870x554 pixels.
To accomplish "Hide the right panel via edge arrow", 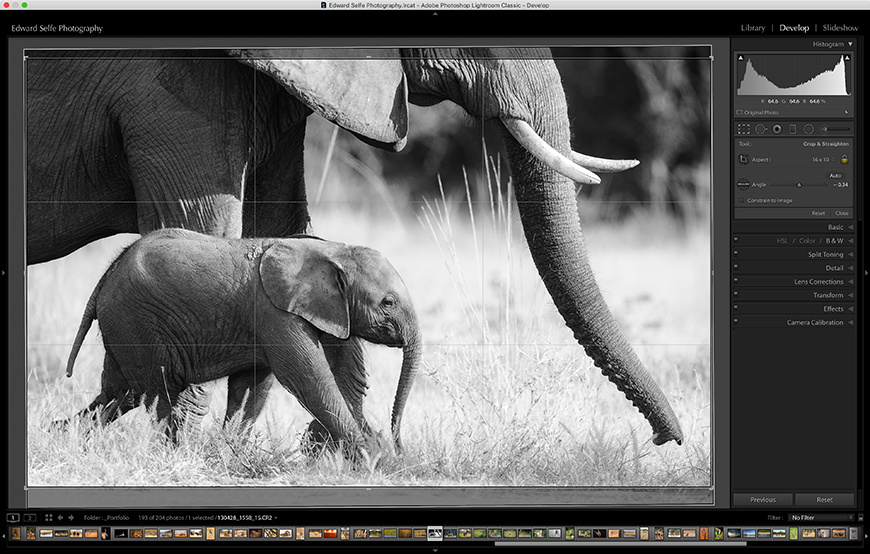I will pyautogui.click(x=866, y=273).
